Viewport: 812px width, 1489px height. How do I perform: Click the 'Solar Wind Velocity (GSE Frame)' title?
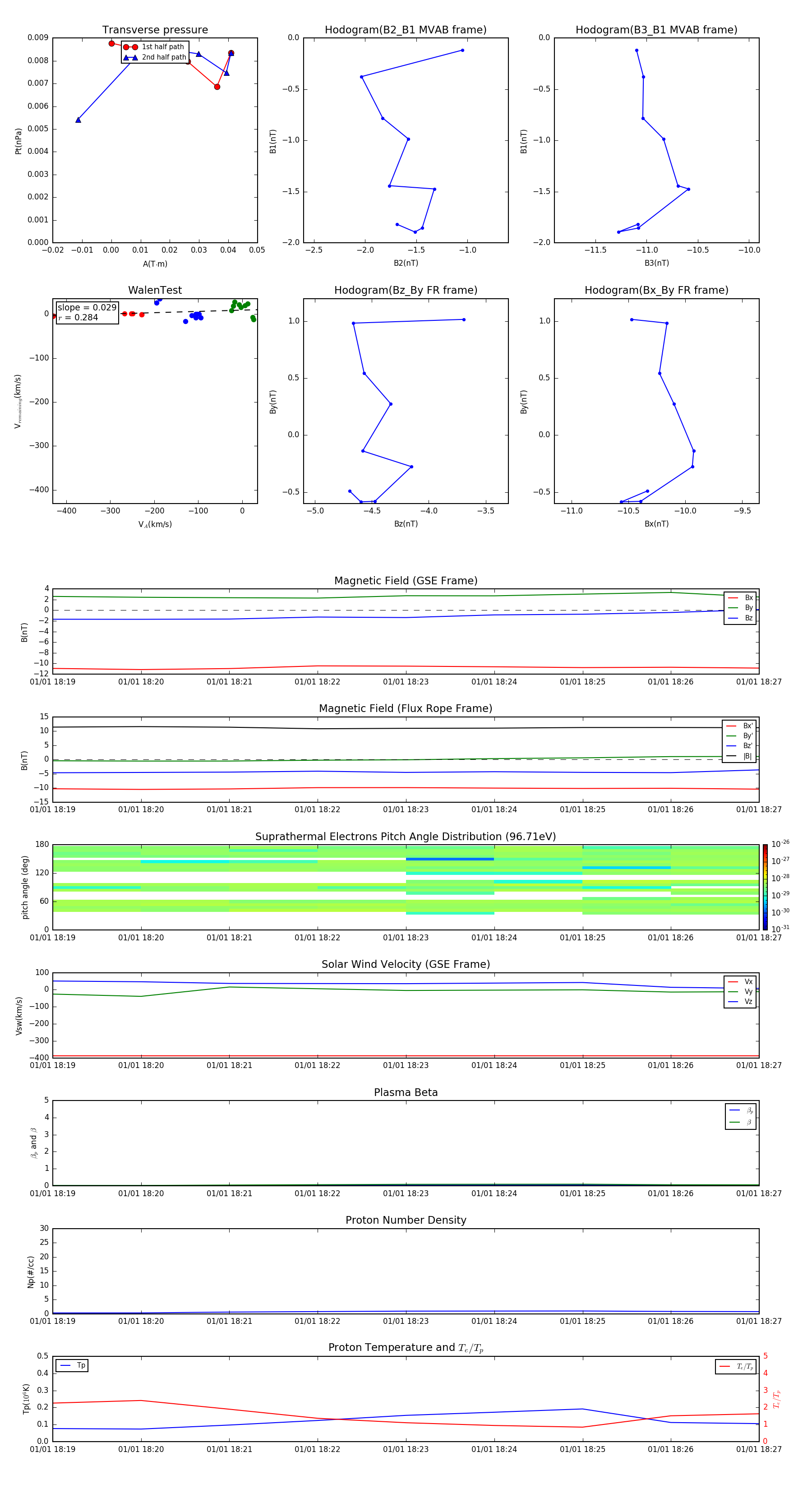(406, 964)
